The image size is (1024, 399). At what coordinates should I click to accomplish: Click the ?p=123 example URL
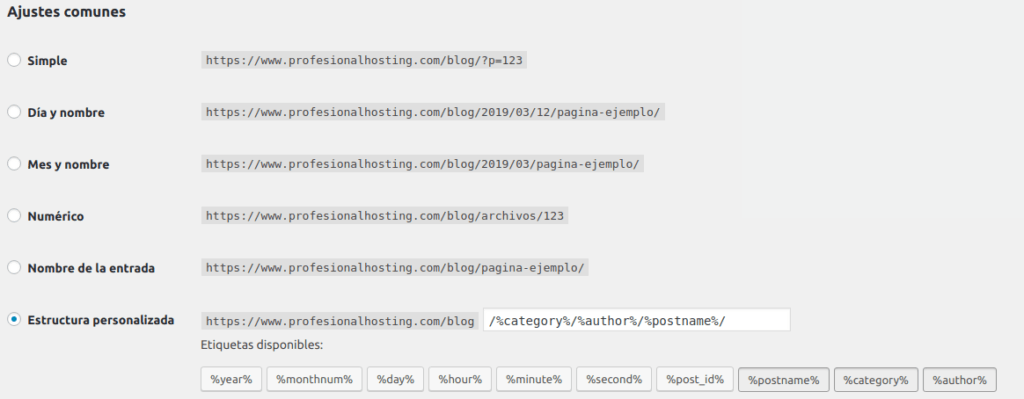pyautogui.click(x=364, y=60)
